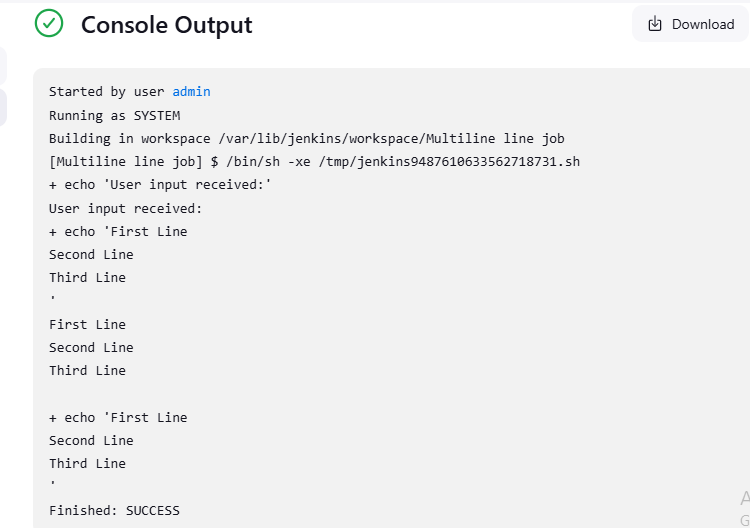Click the last '+ echo 'First Line' command

point(118,418)
